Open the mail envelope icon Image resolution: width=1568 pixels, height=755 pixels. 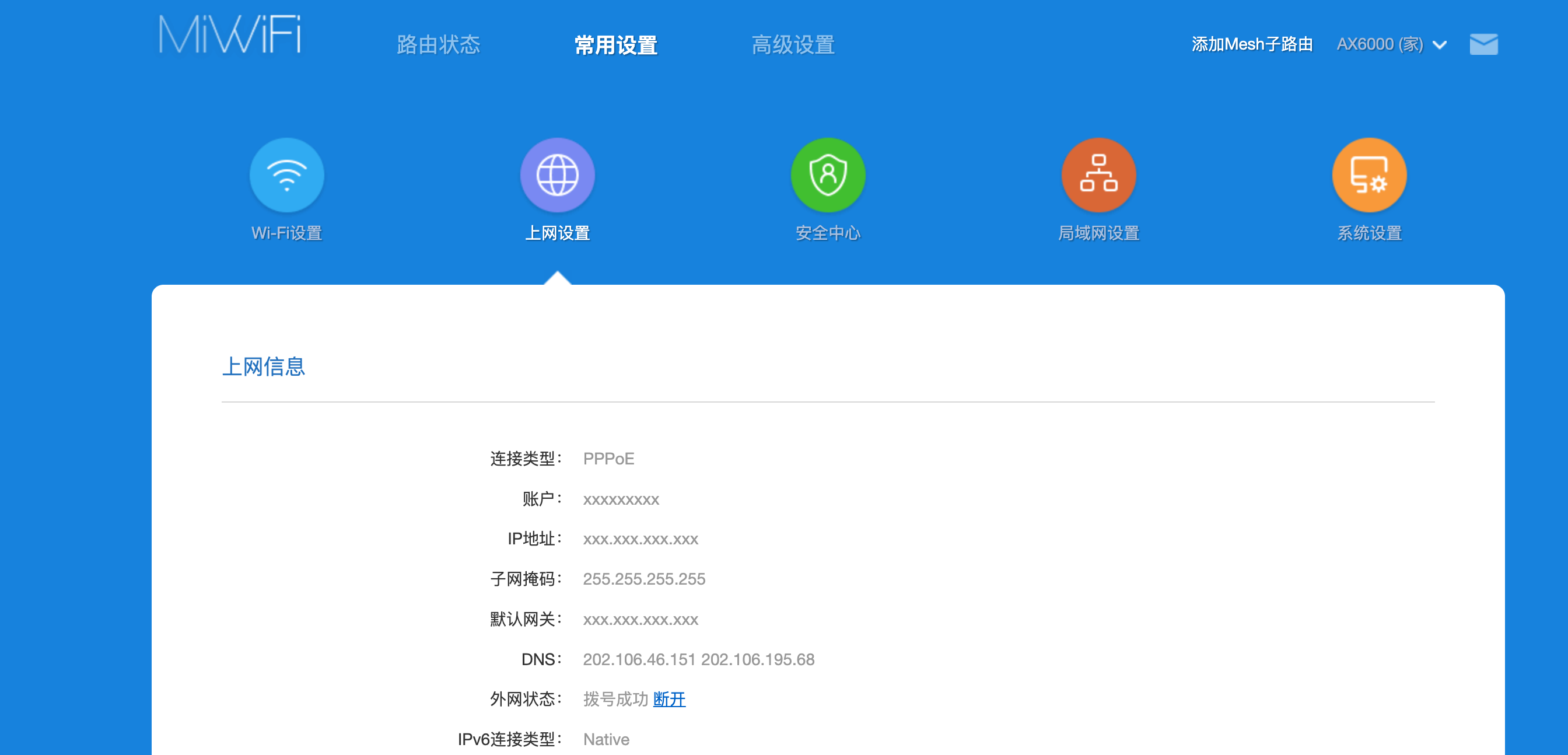[x=1483, y=44]
